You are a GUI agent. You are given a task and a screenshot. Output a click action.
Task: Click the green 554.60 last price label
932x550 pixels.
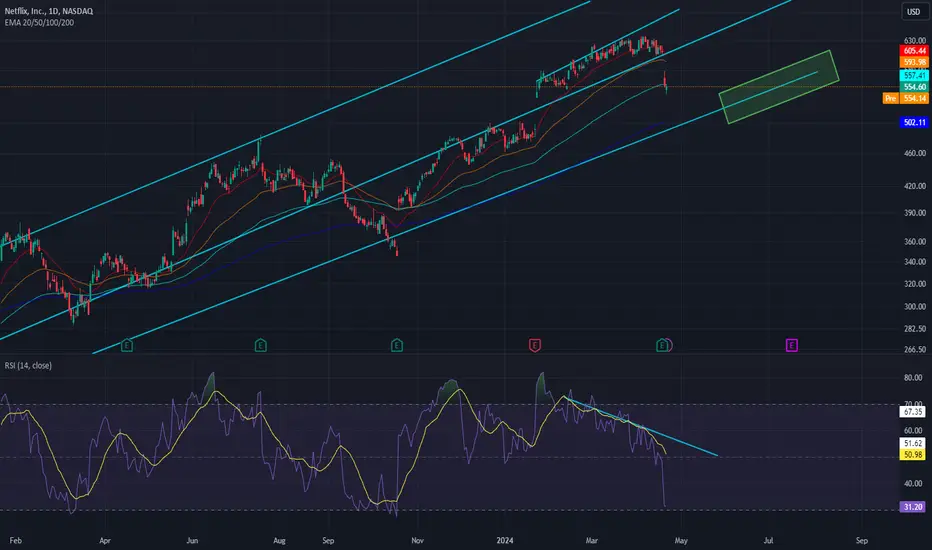click(x=914, y=87)
